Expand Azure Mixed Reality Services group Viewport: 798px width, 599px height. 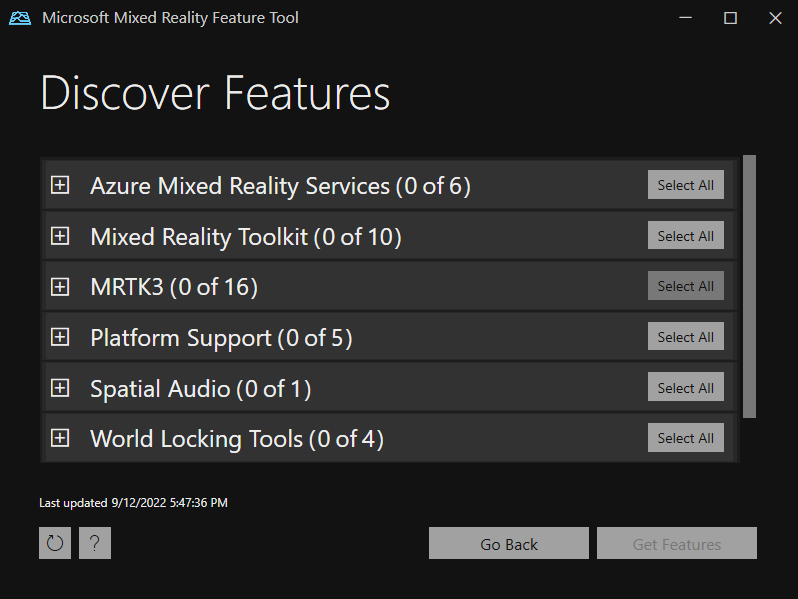(60, 185)
